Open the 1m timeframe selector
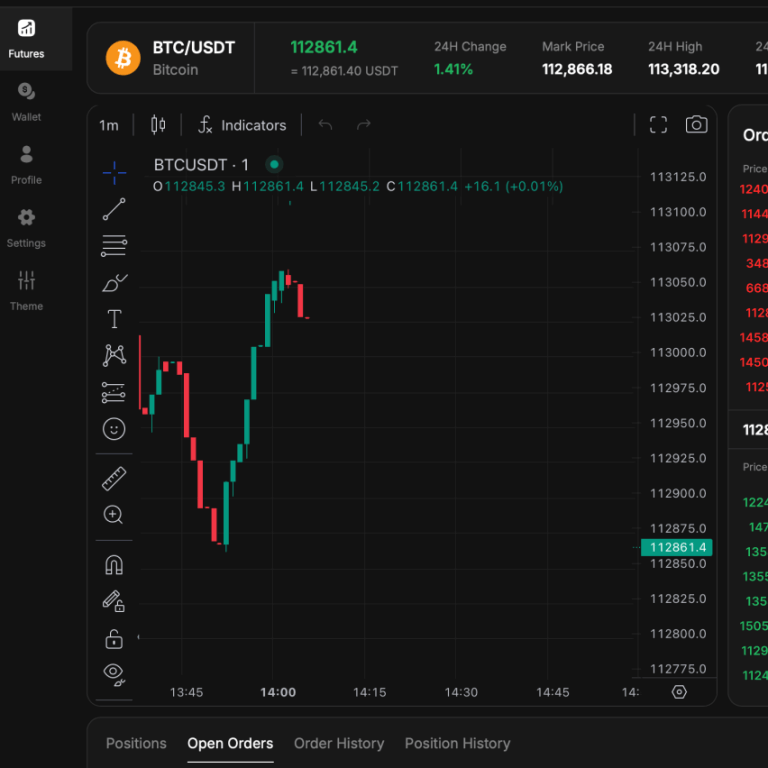768x768 pixels. 109,125
